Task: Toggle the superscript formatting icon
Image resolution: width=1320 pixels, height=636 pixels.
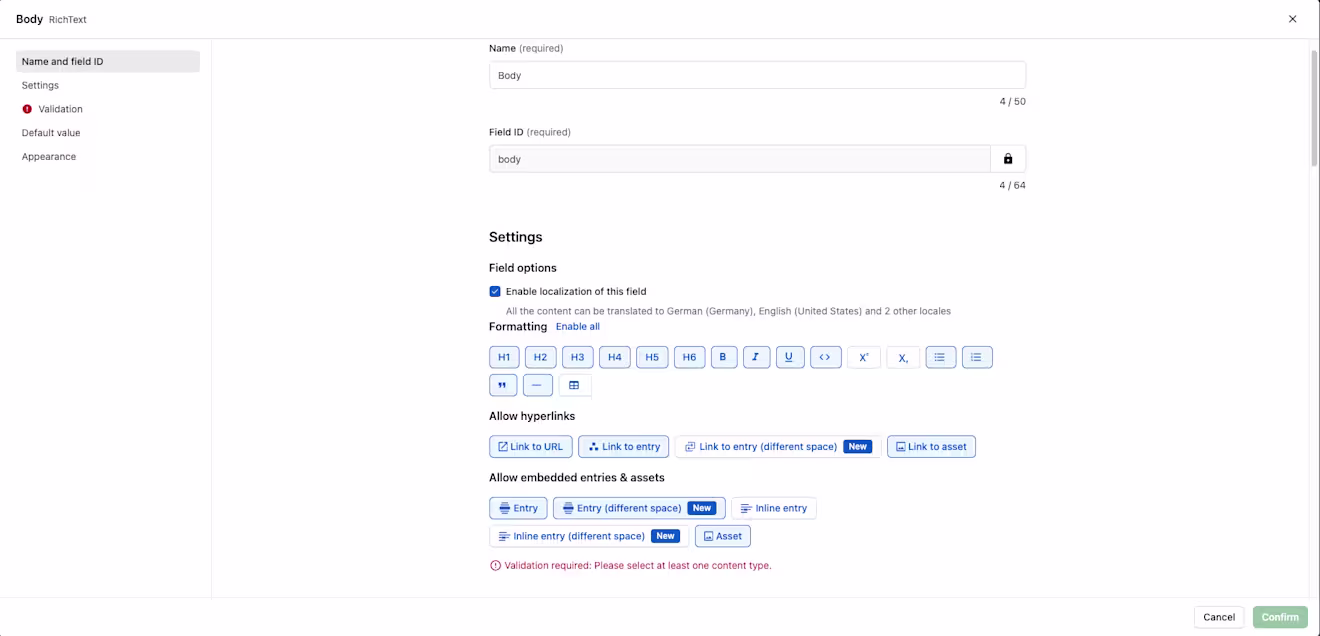Action: pos(864,357)
